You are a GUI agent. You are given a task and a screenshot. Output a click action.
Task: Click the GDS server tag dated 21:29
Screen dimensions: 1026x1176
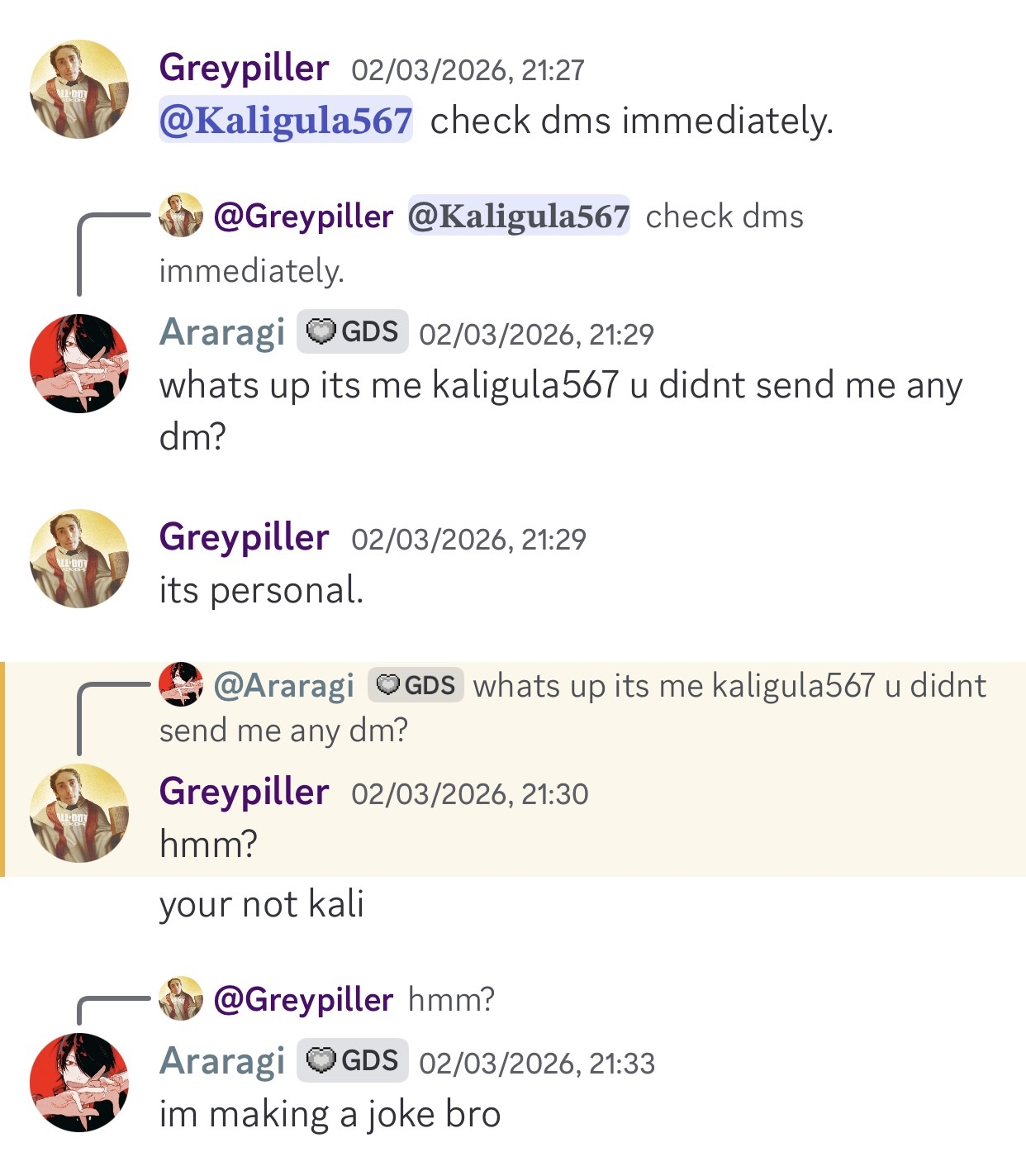pos(353,332)
